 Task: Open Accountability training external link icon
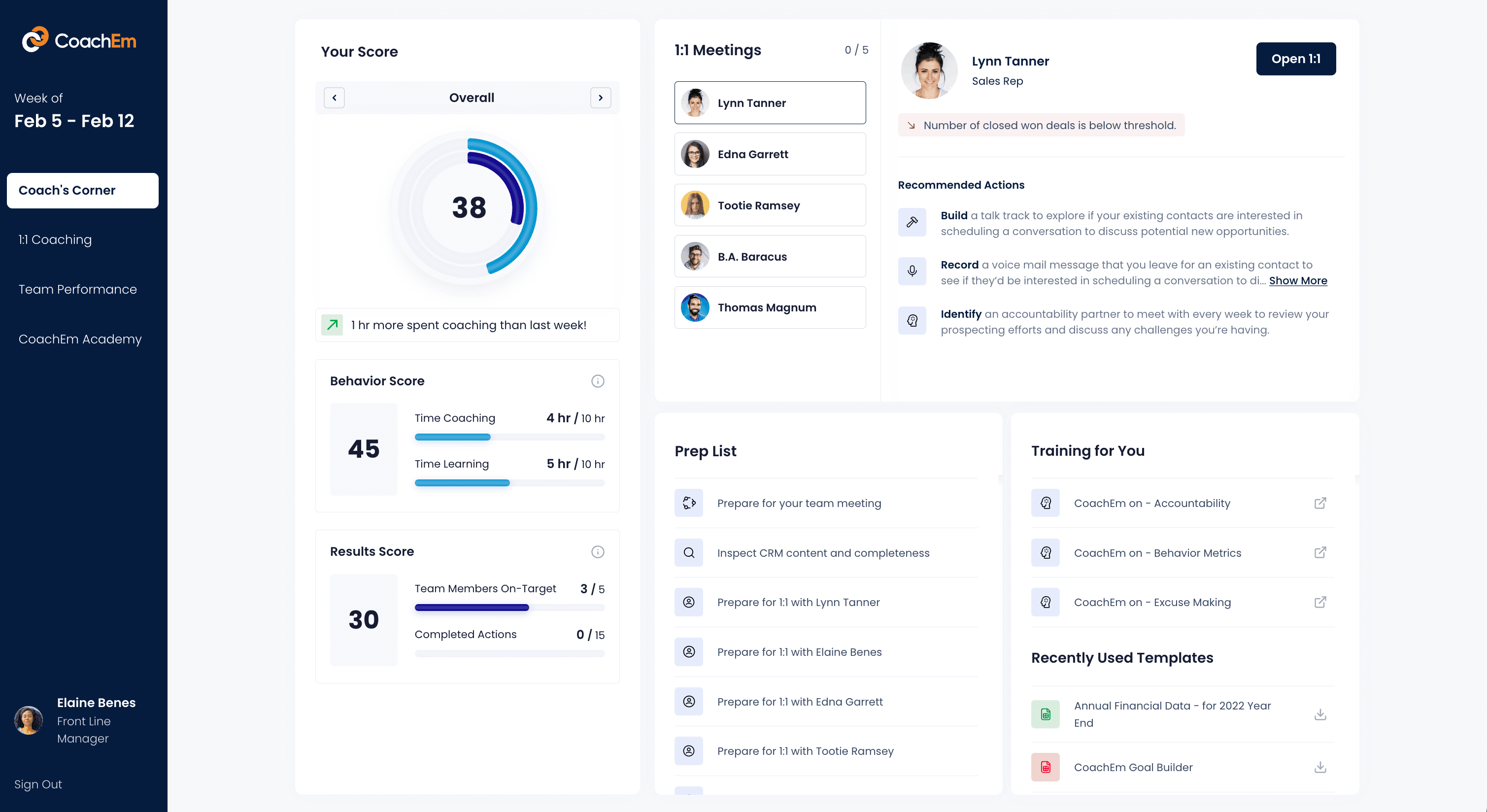[x=1320, y=503]
